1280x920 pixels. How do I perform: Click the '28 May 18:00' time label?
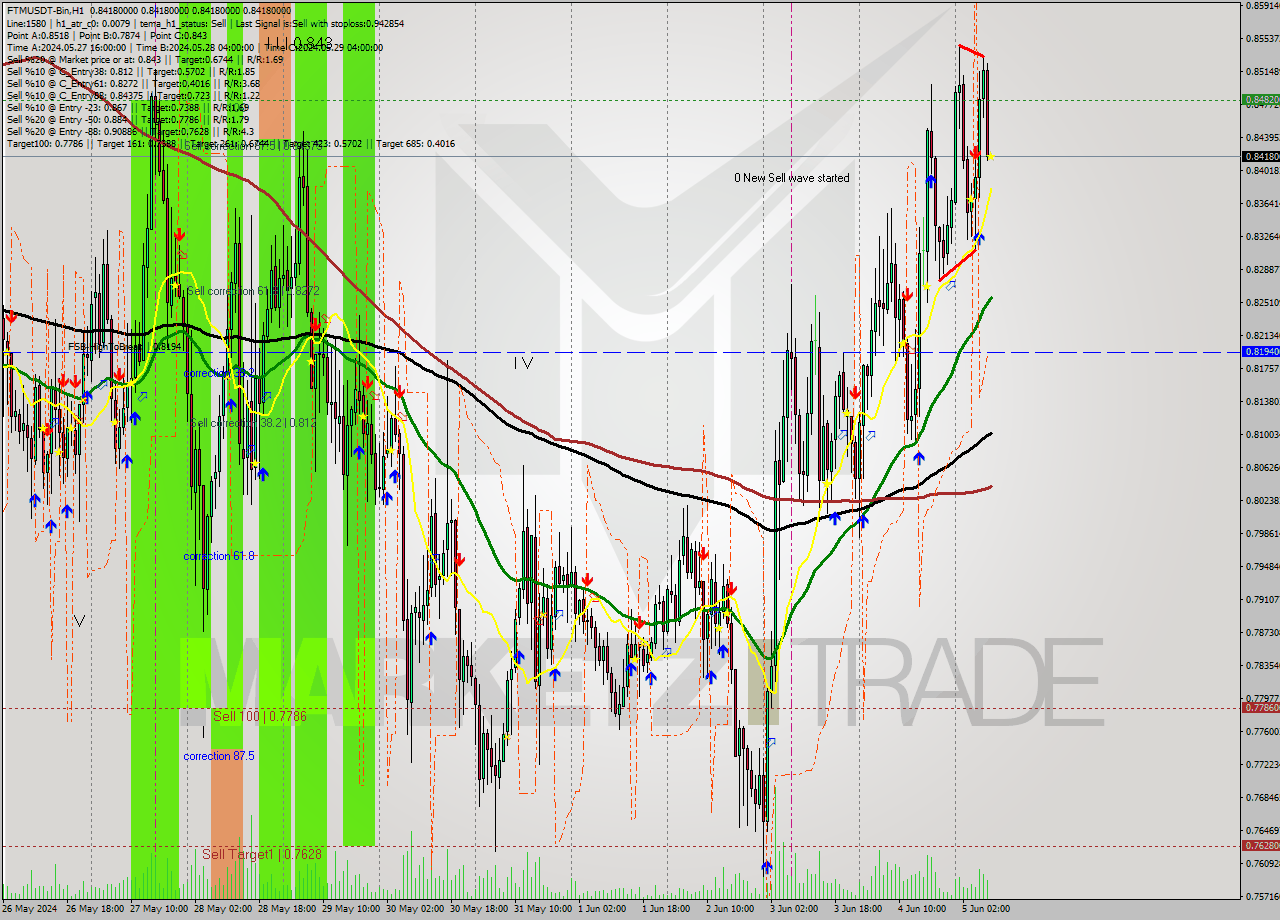pos(287,909)
